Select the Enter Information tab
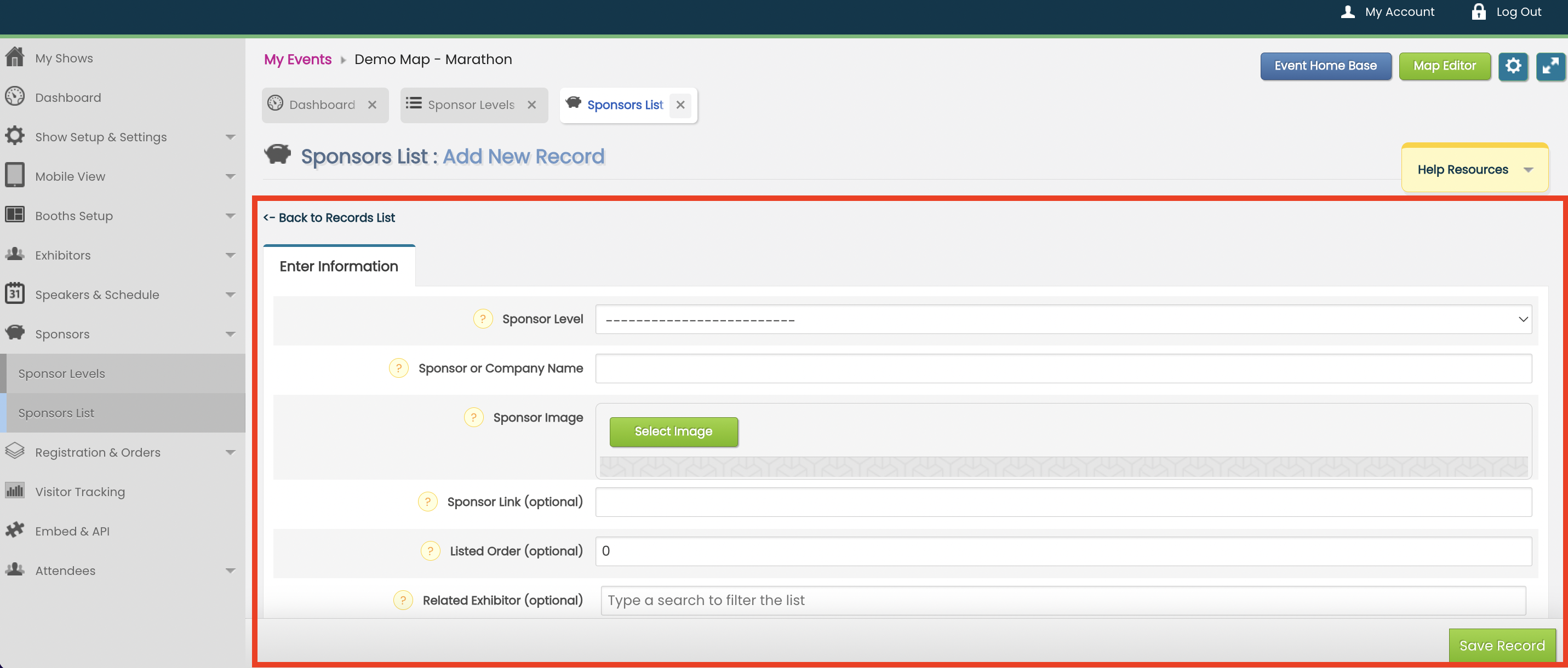The width and height of the screenshot is (1568, 668). (339, 267)
